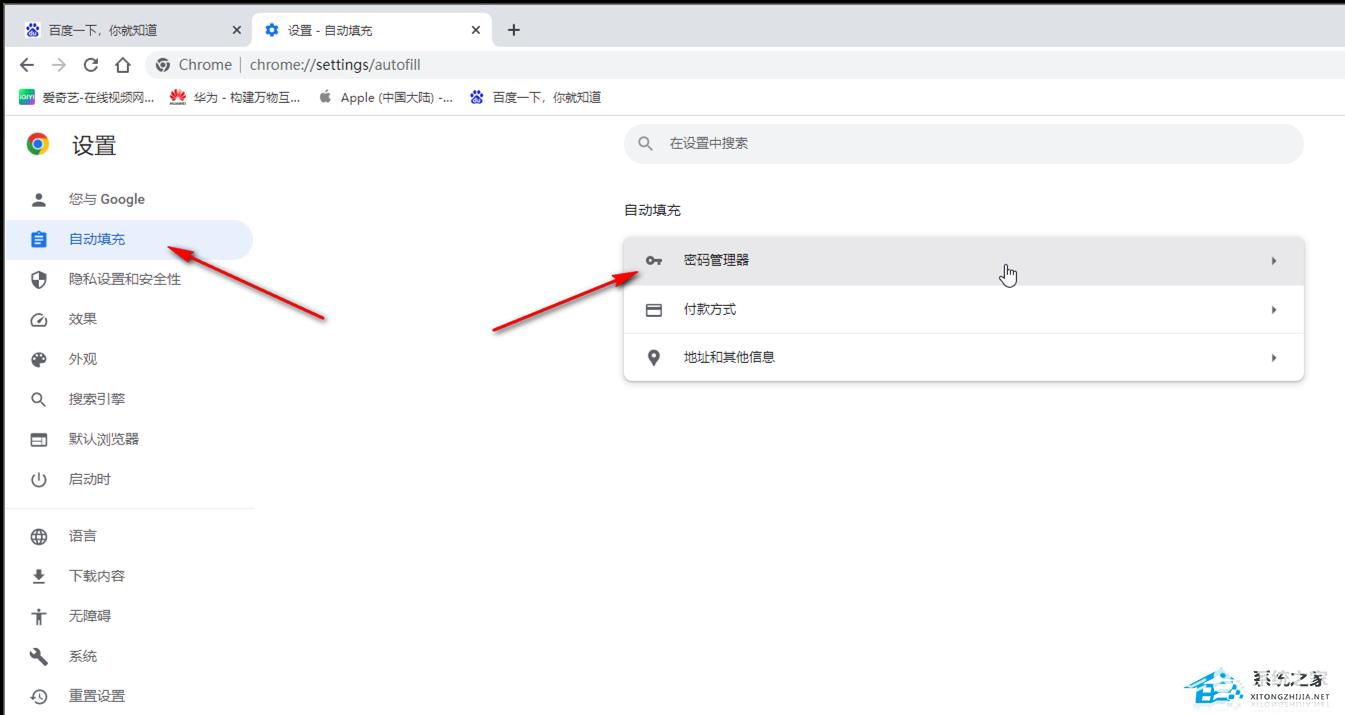Screen dimensions: 1345x715
Task: Close the 设置 - 自动填充 tab
Action: click(x=476, y=30)
